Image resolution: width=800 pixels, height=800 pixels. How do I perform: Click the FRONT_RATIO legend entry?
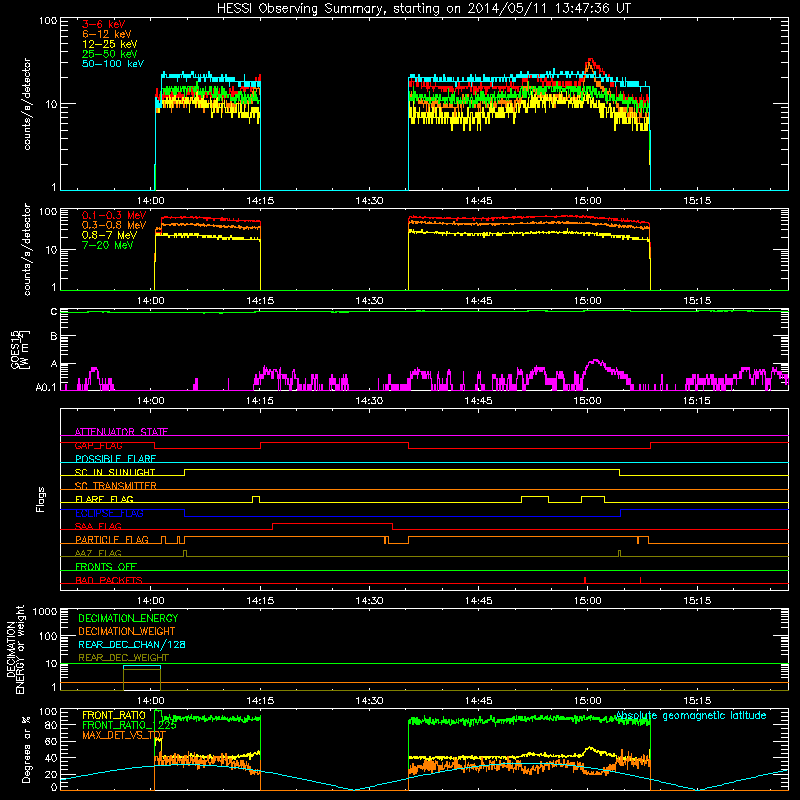(114, 715)
